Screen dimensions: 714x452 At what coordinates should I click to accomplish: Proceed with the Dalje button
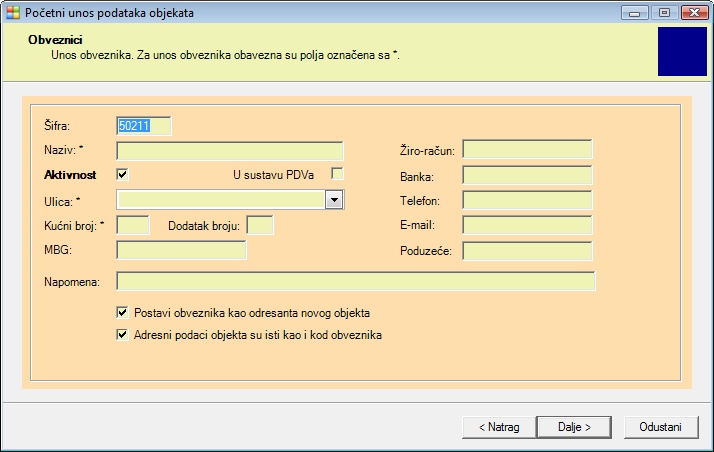pos(574,427)
